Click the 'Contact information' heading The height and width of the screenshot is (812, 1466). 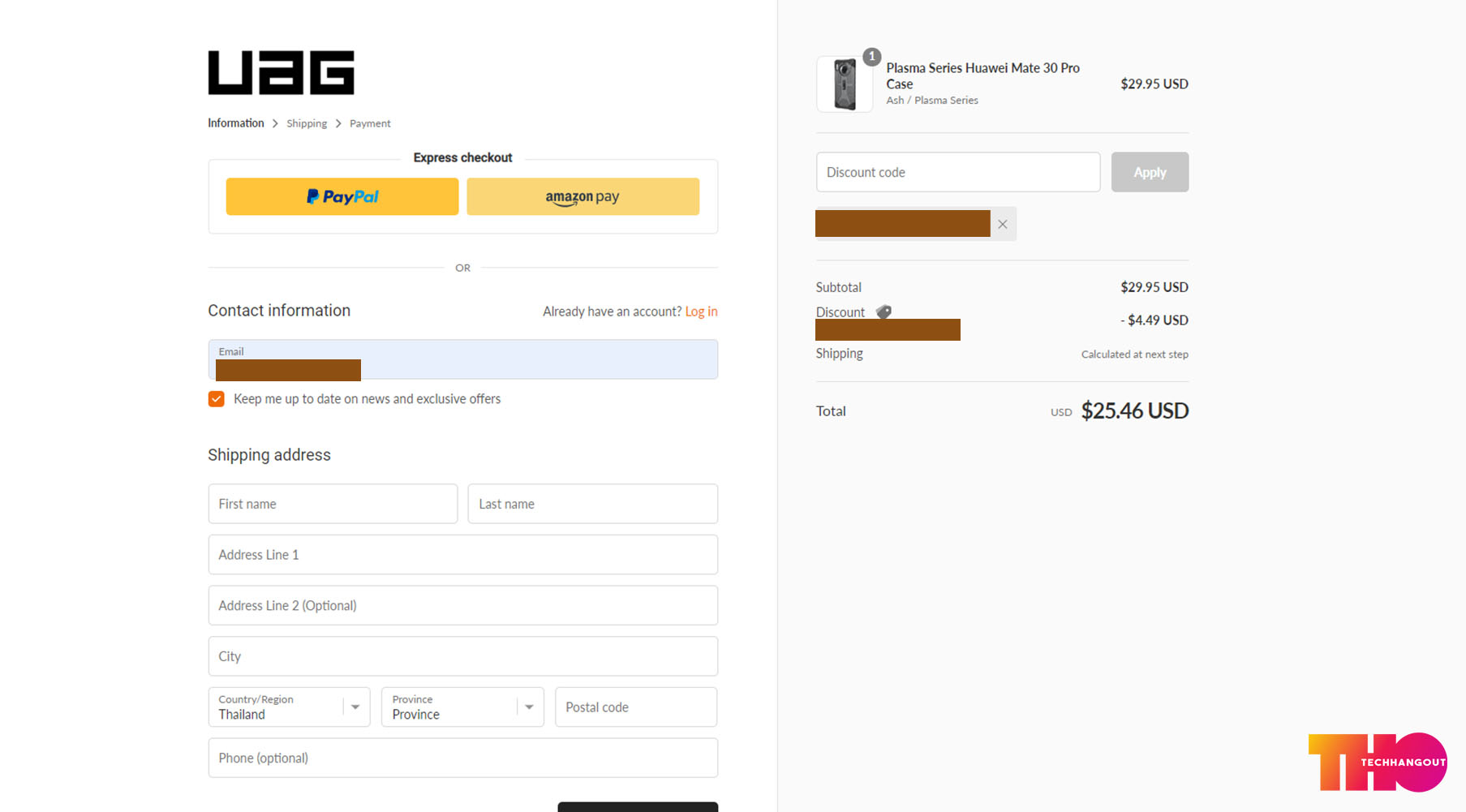pyautogui.click(x=279, y=311)
